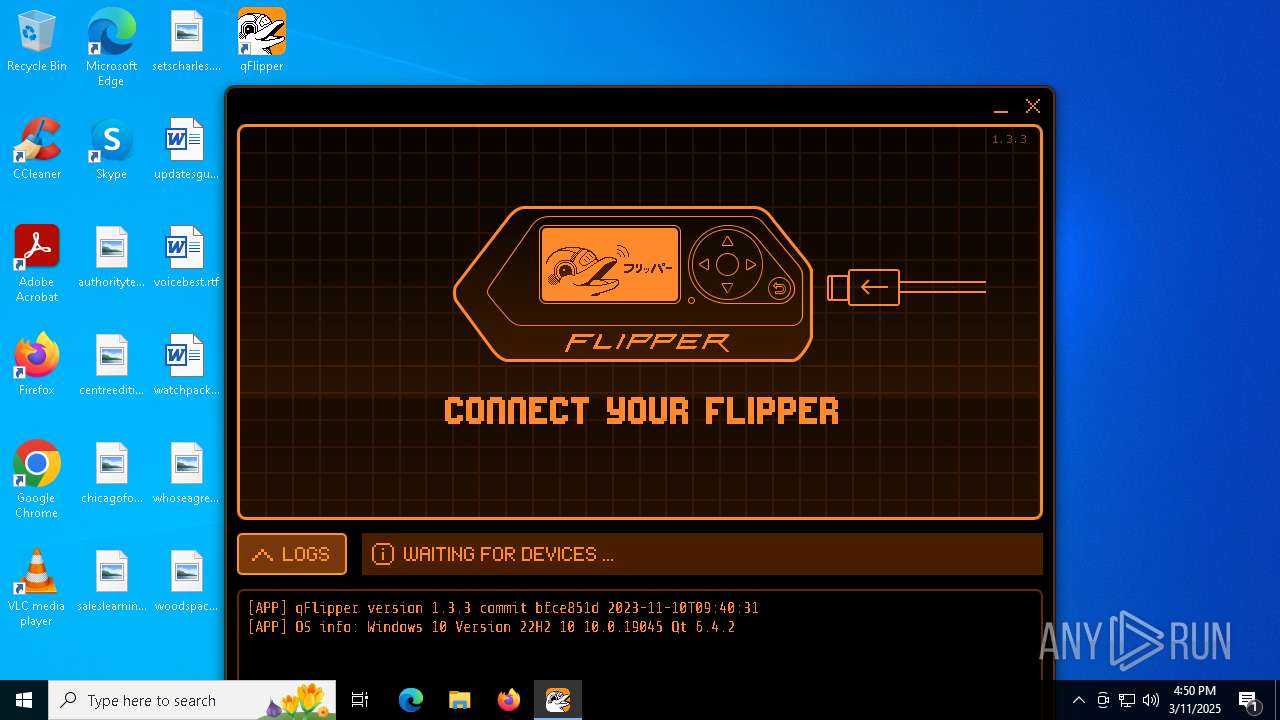Click the version label 1.3.3
1280x720 pixels.
1009,139
